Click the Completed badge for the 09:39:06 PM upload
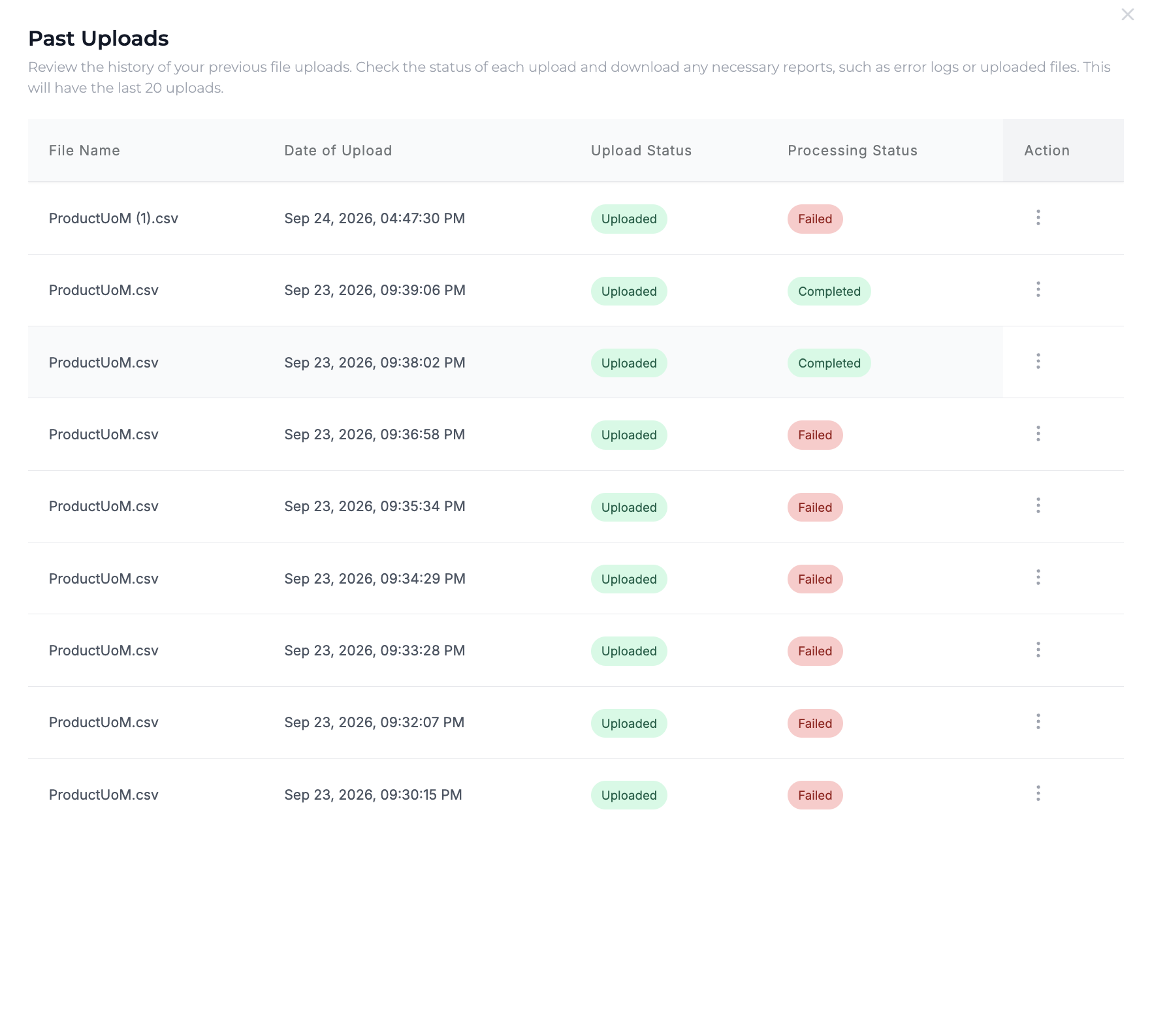1152x1036 pixels. coord(829,291)
